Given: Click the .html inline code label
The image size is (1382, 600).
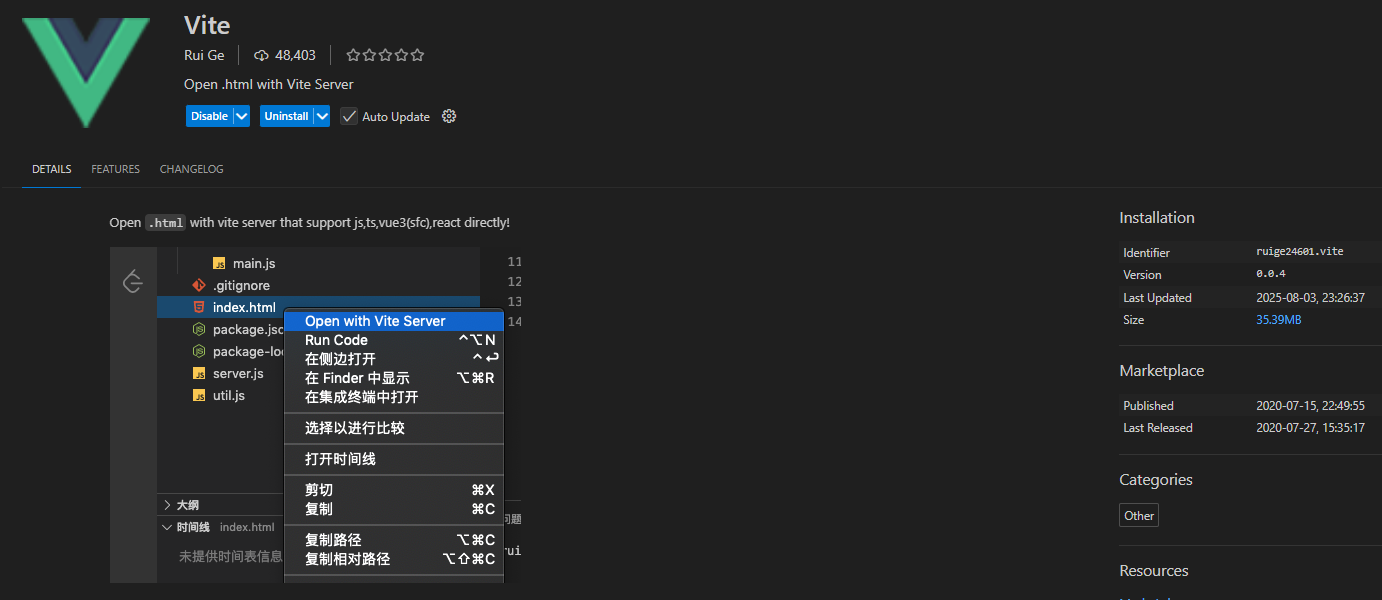Looking at the screenshot, I should coord(165,223).
